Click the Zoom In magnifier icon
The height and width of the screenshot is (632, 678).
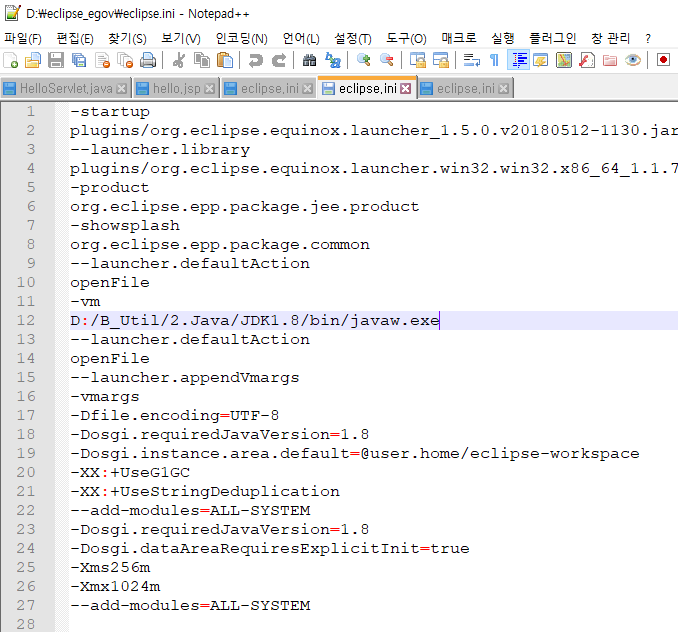(x=364, y=60)
